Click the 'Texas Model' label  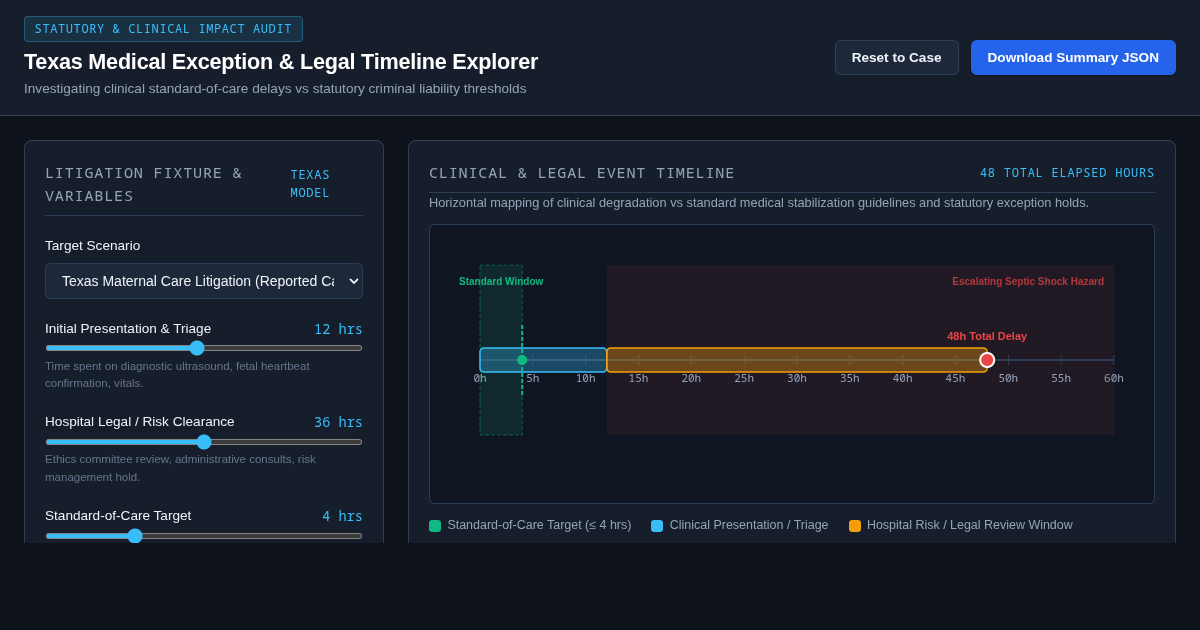pyautogui.click(x=310, y=184)
